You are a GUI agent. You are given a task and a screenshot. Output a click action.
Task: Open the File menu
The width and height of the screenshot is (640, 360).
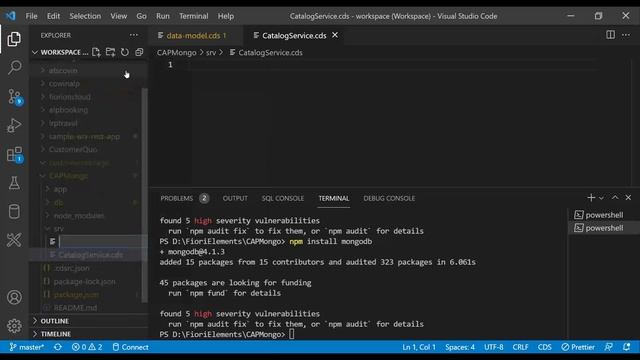coord(31,16)
